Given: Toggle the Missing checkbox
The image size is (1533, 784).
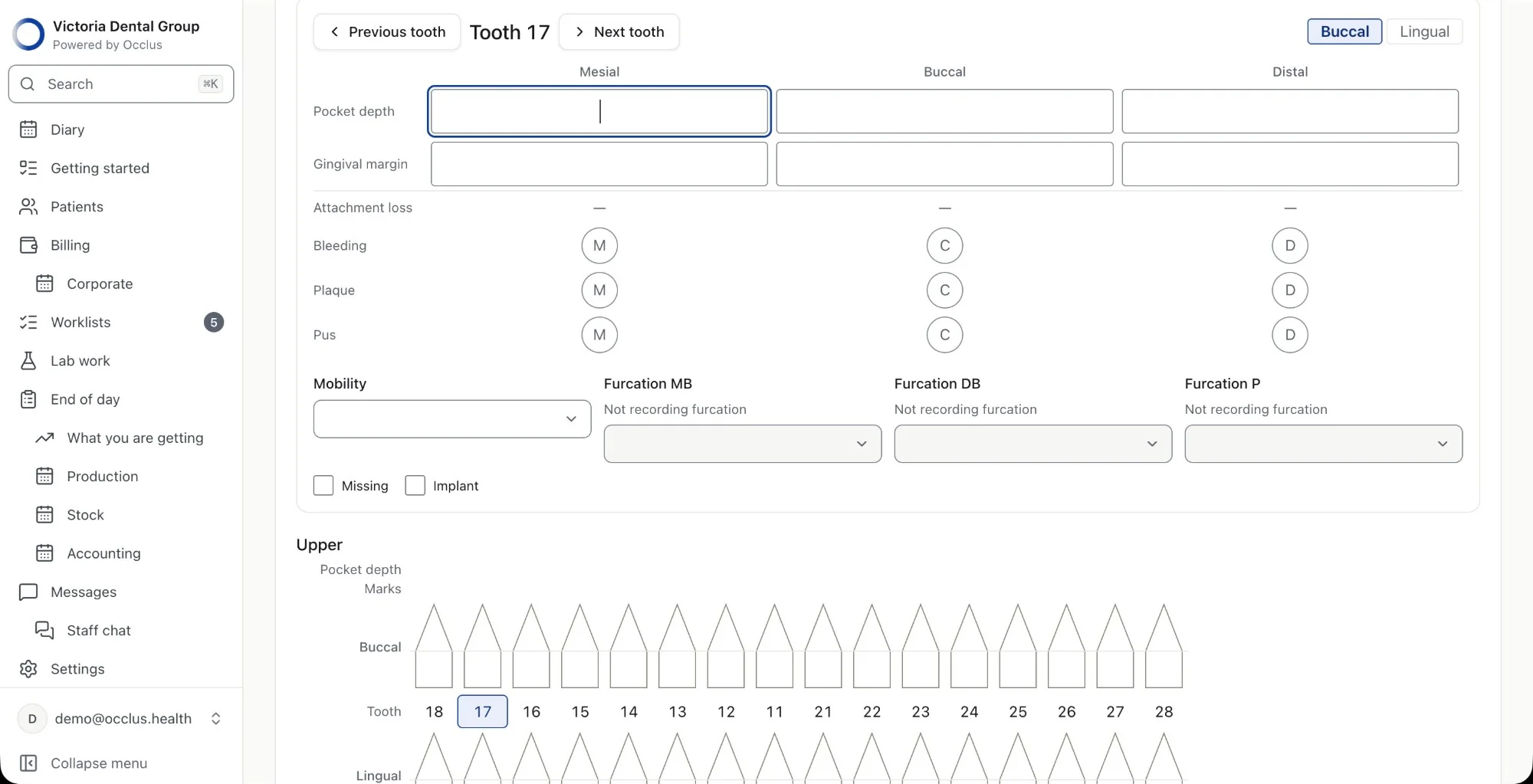Looking at the screenshot, I should tap(323, 485).
